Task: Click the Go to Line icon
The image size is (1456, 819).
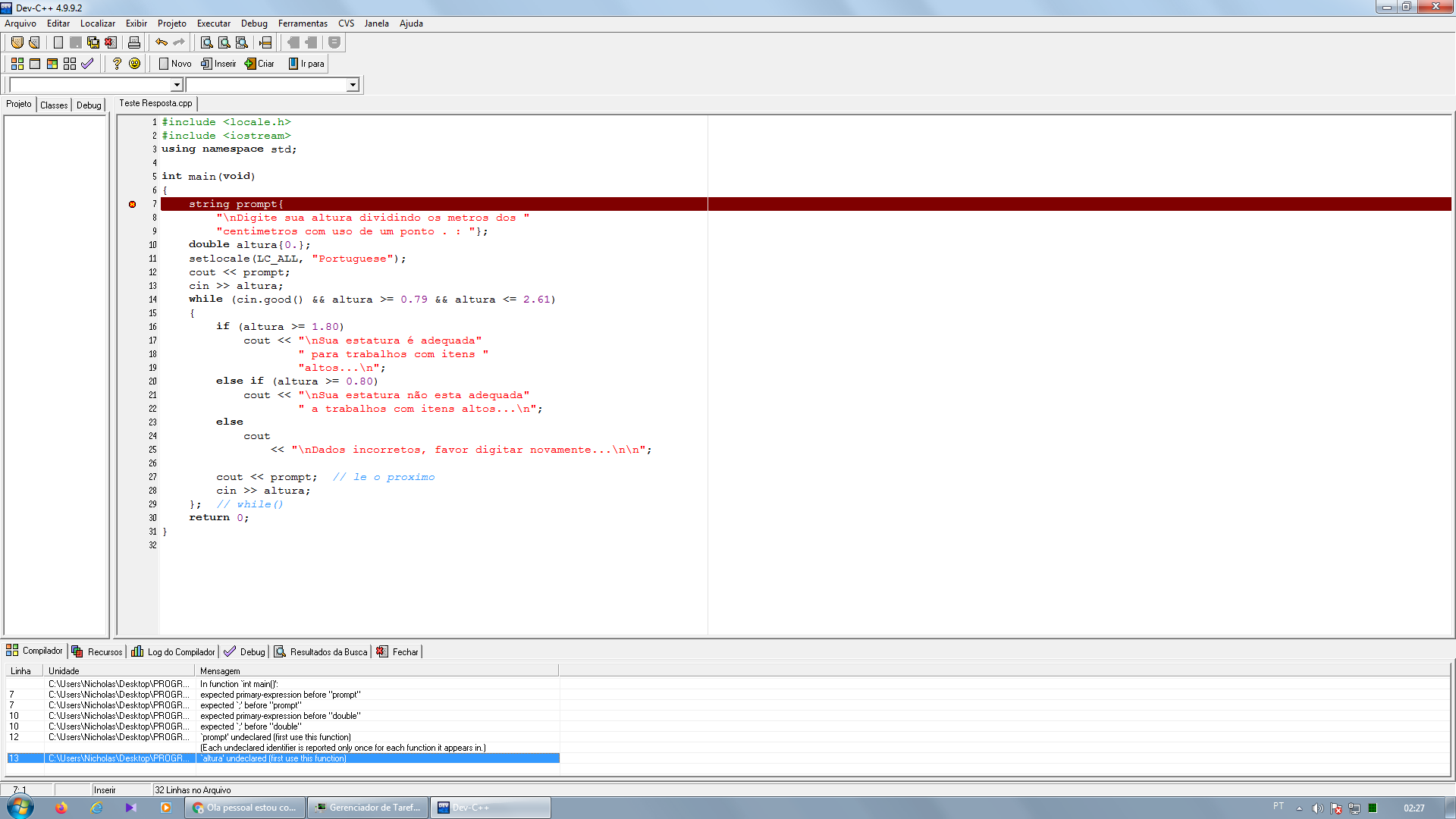Action: click(265, 42)
